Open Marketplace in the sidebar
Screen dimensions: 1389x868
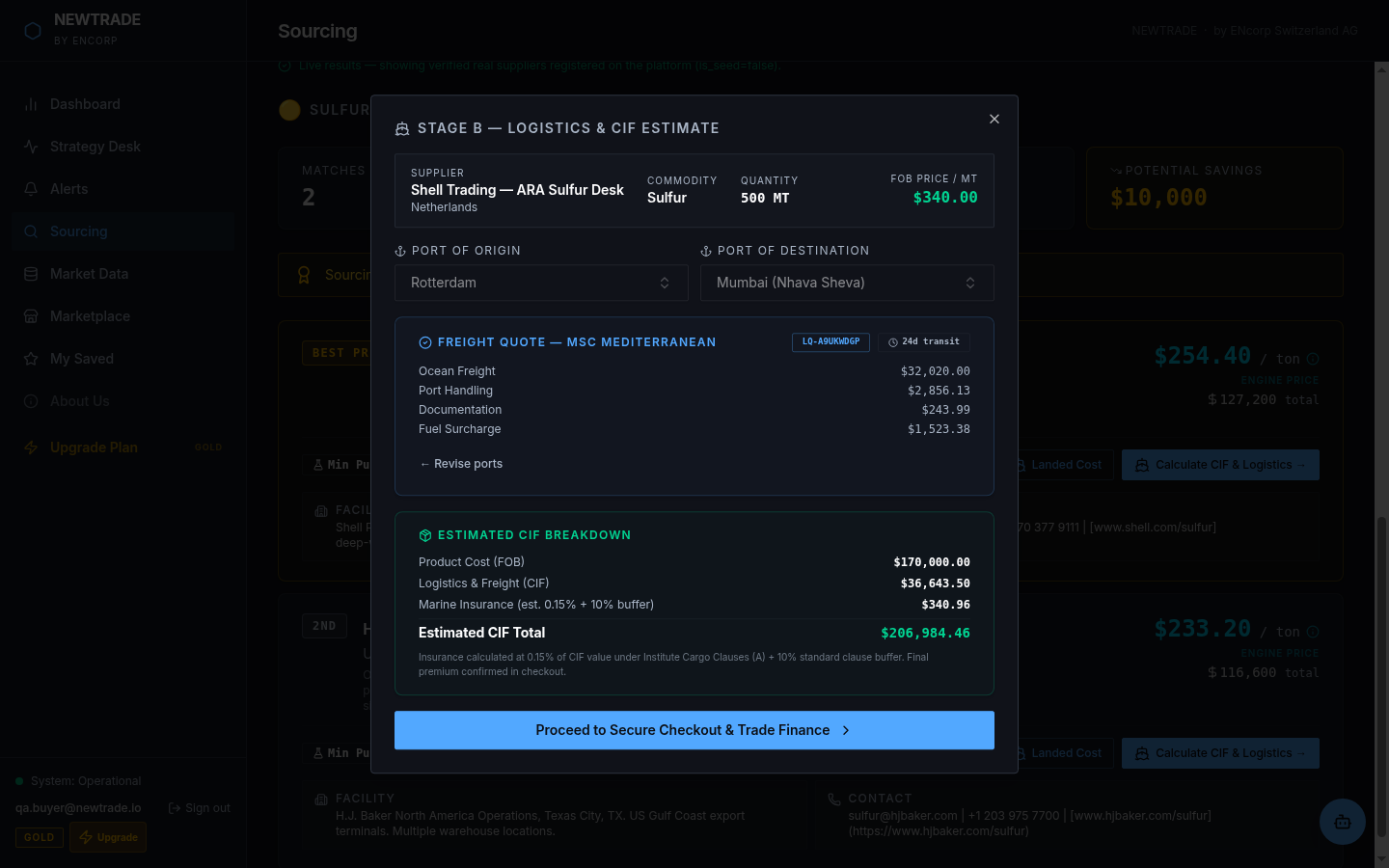(x=123, y=316)
